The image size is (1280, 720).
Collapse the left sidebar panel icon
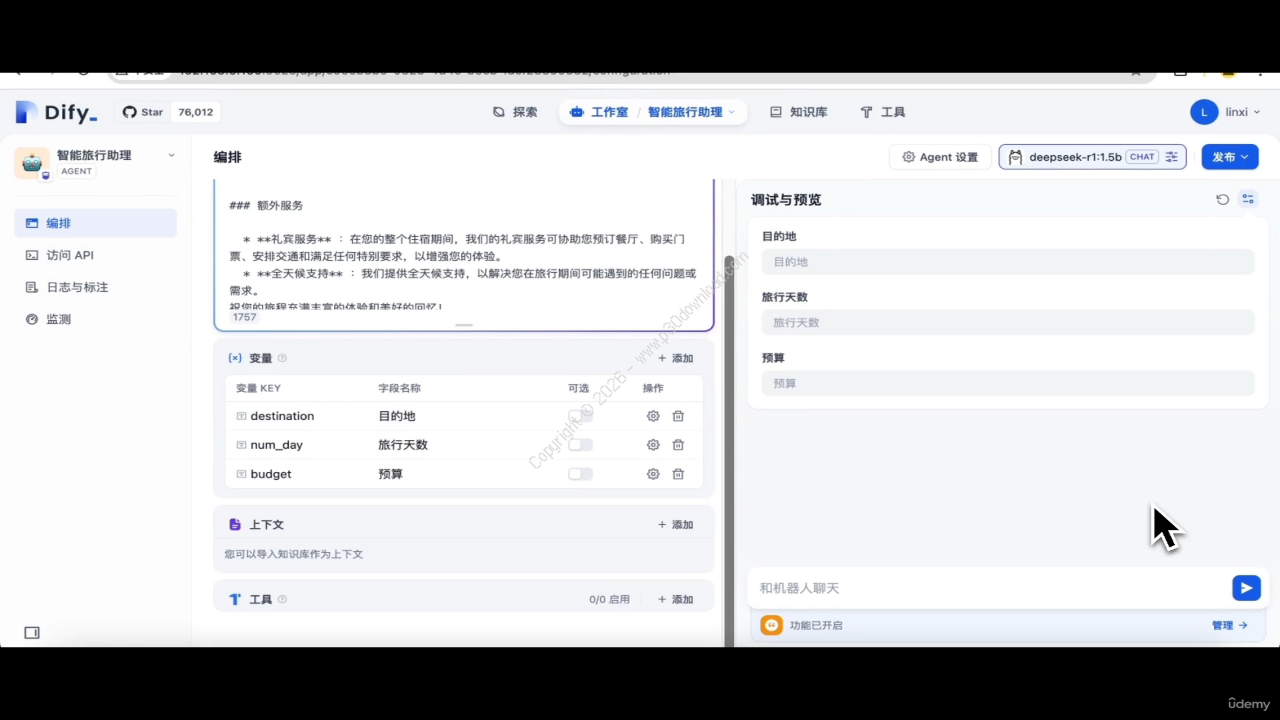32,633
